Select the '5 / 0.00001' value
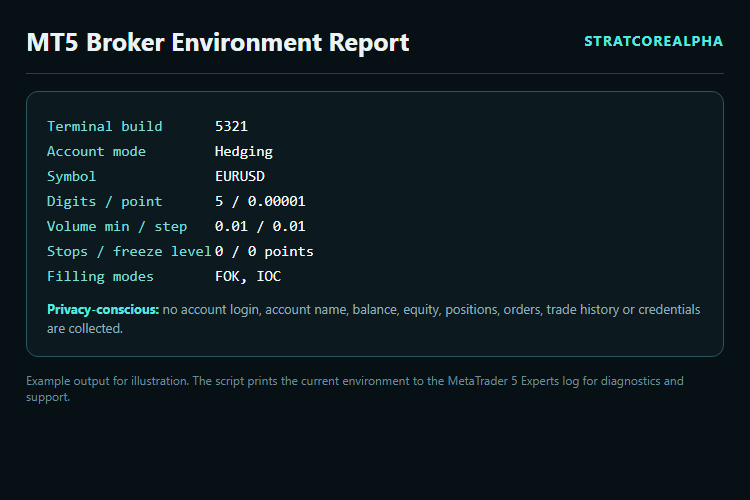 tap(260, 201)
